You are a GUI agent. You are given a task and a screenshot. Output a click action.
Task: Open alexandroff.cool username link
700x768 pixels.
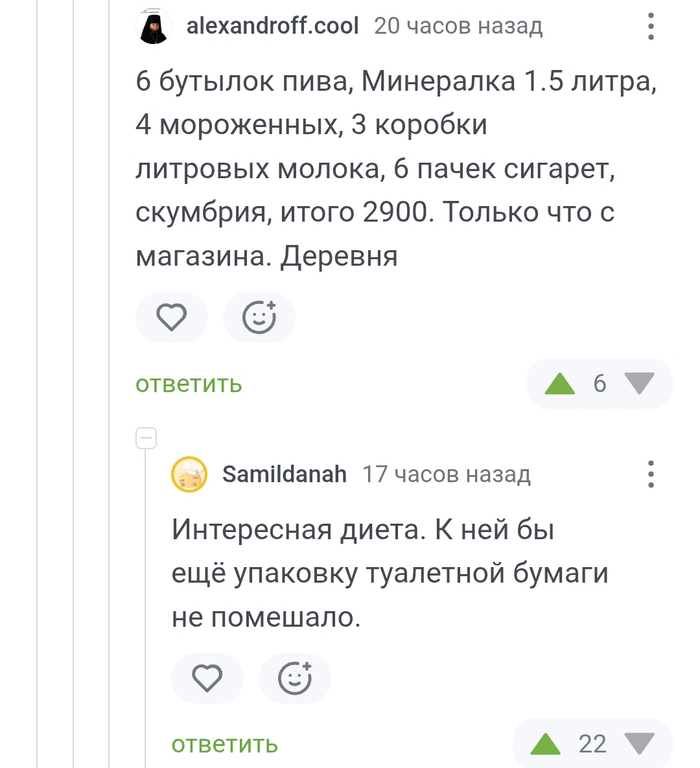pyautogui.click(x=272, y=26)
